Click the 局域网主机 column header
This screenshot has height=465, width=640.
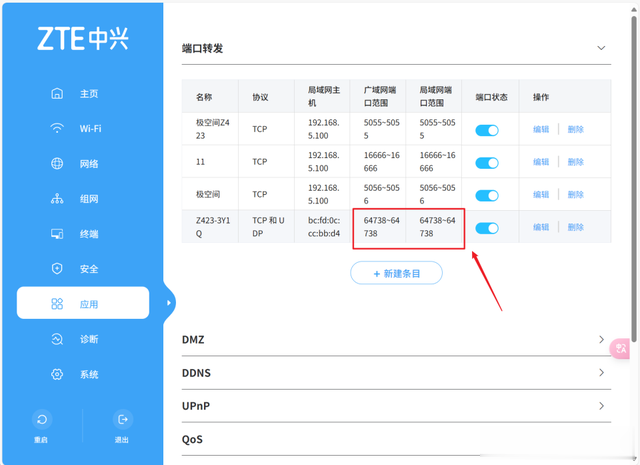coord(324,96)
